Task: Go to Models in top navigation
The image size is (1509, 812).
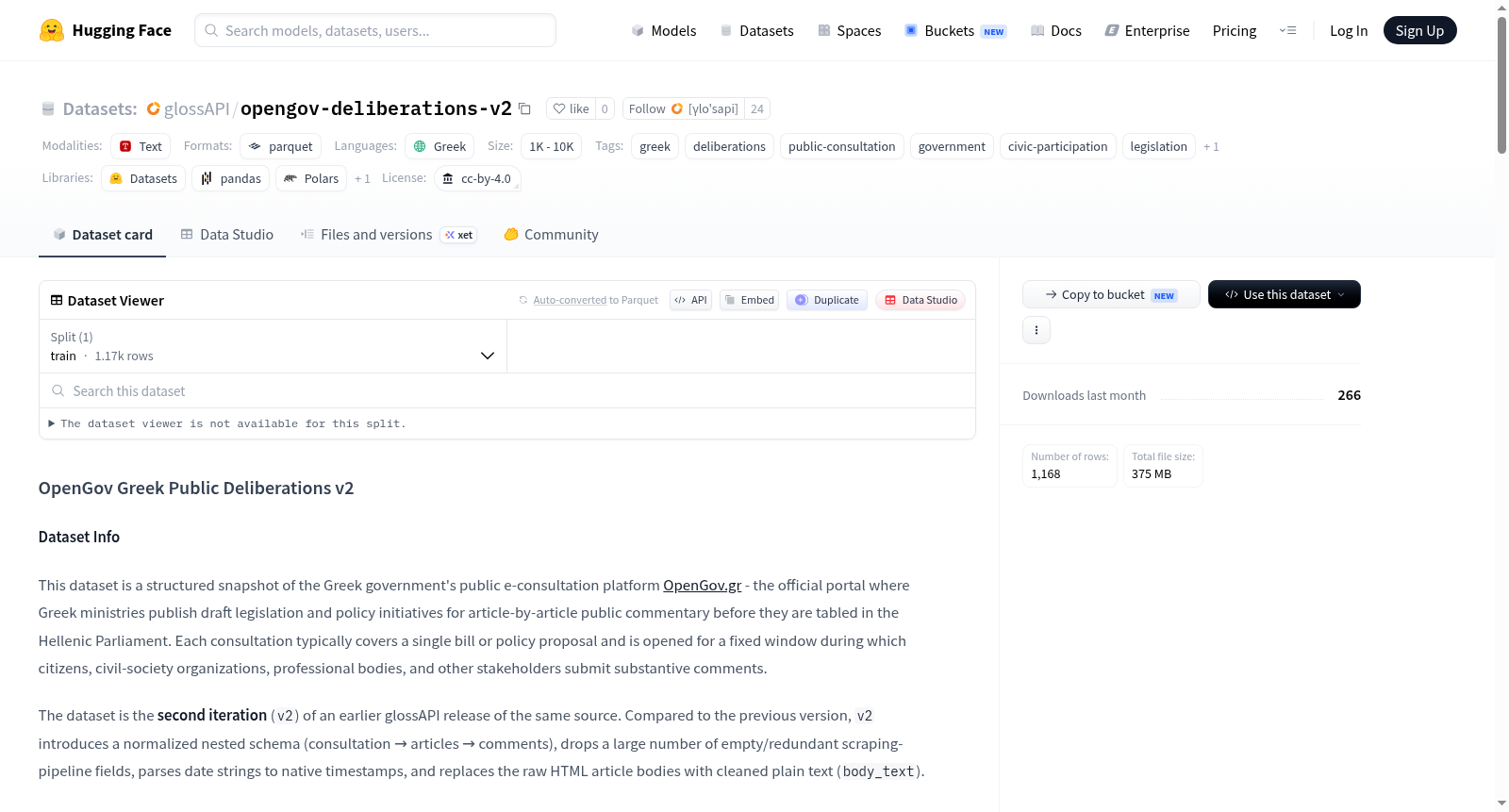Action: click(x=664, y=30)
